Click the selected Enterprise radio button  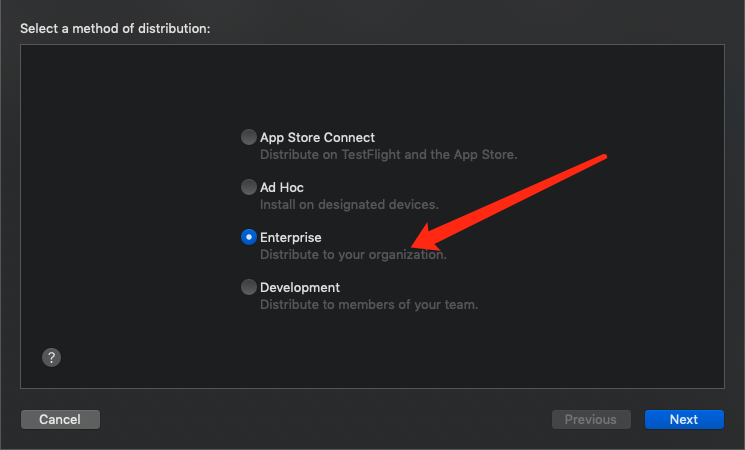tap(248, 237)
